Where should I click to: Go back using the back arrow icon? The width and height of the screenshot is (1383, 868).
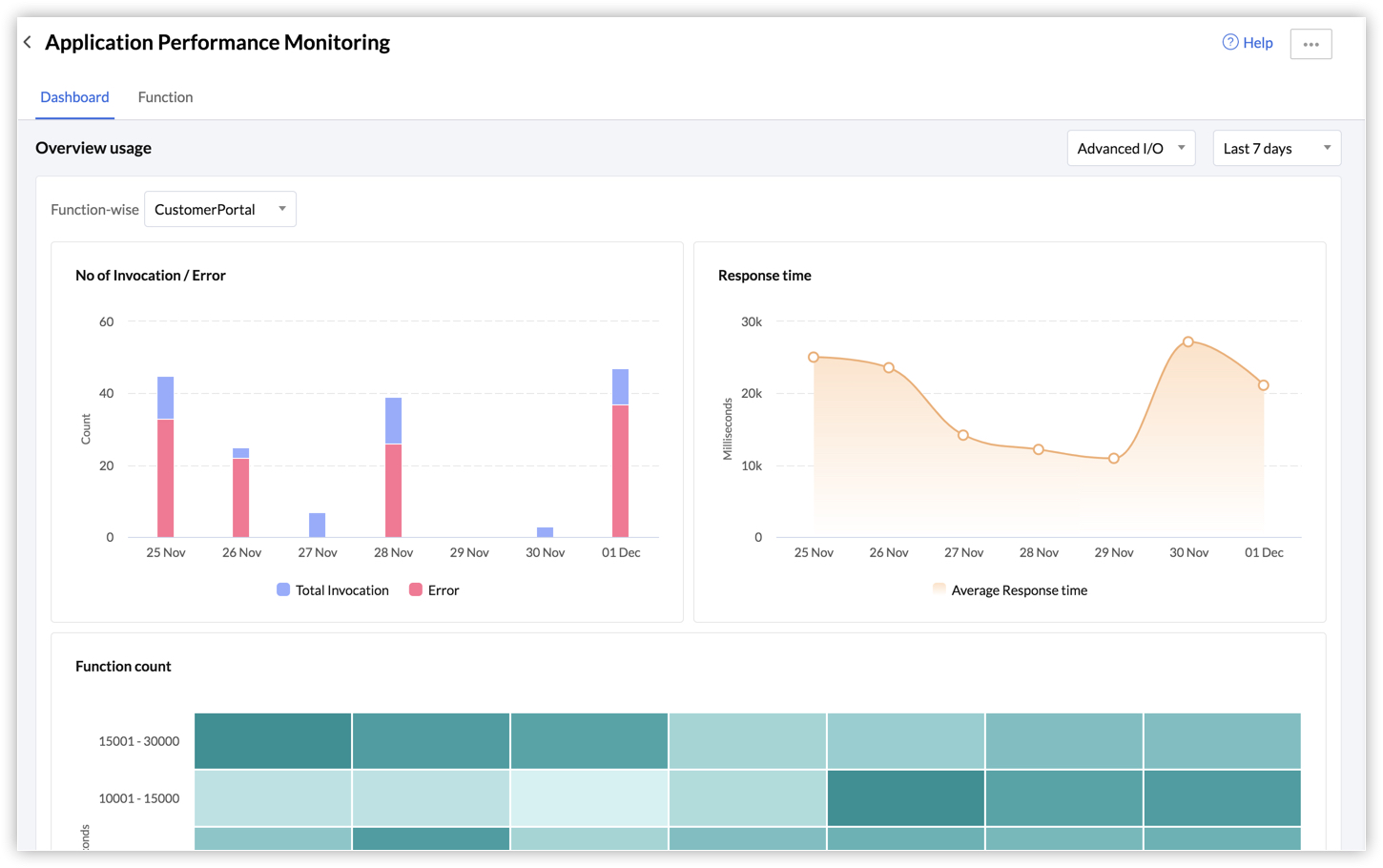coord(28,42)
